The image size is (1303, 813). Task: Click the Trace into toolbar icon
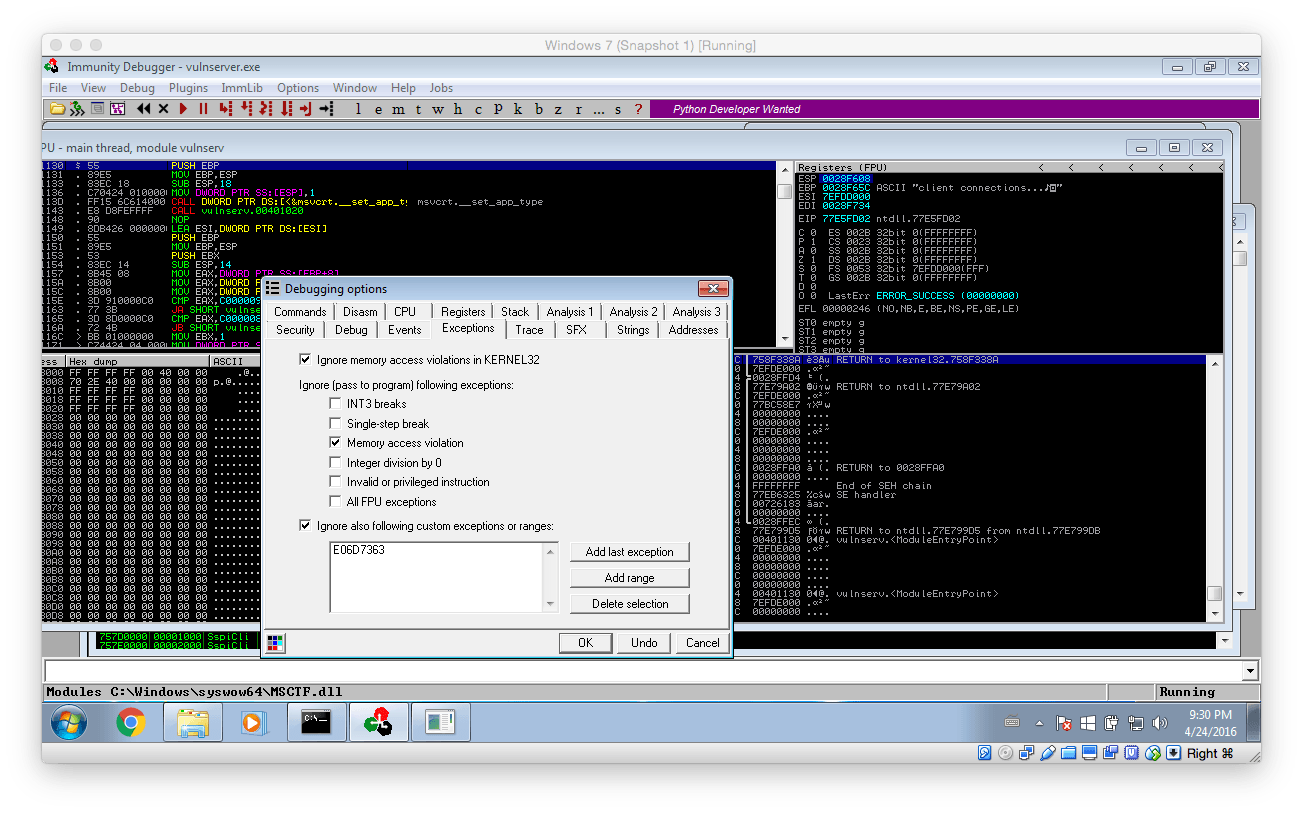pos(266,109)
